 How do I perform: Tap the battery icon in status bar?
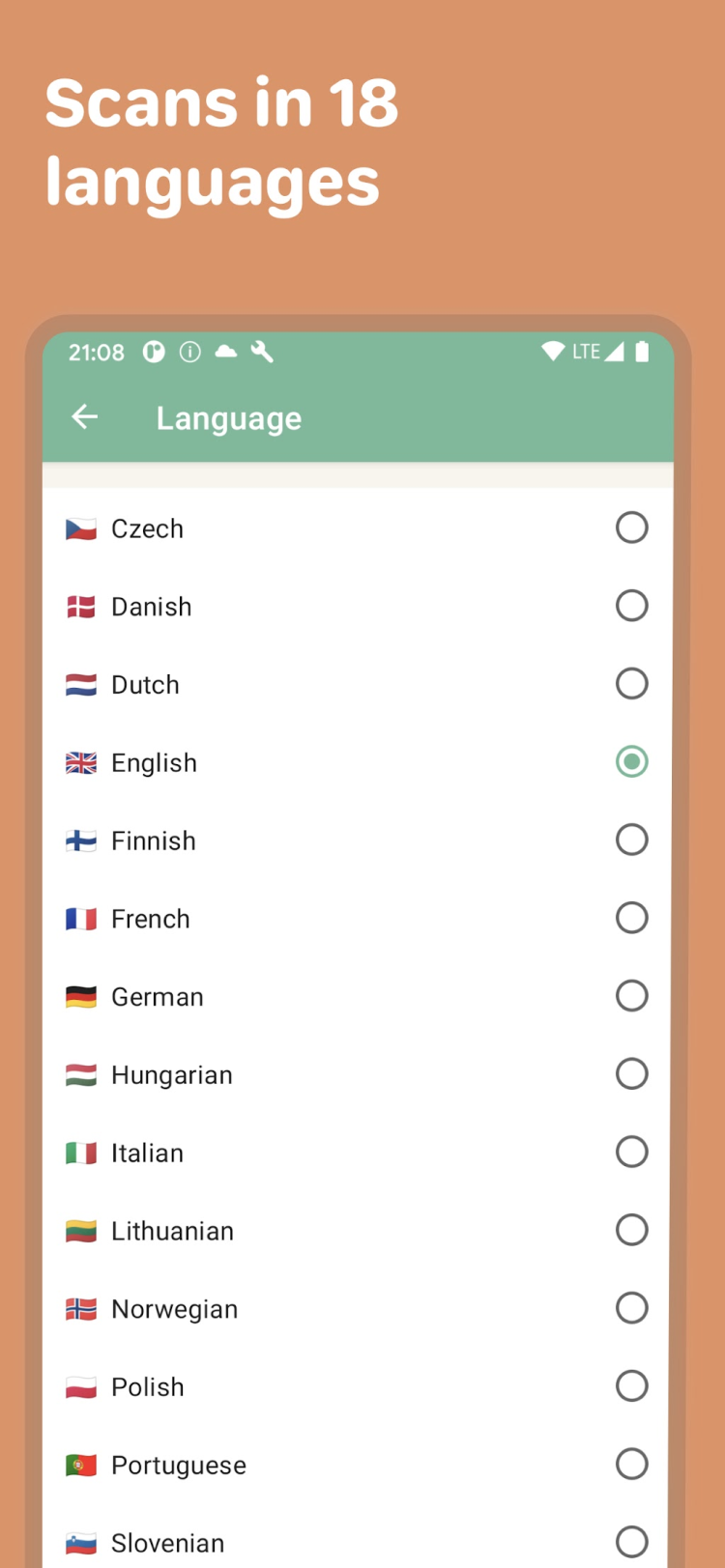pos(642,352)
